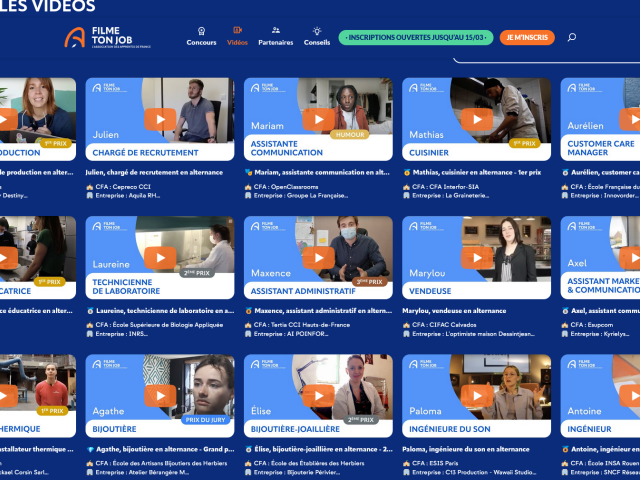The height and width of the screenshot is (480, 640).
Task: Click the Entreprise : La Graineterie text
Action: click(x=451, y=196)
